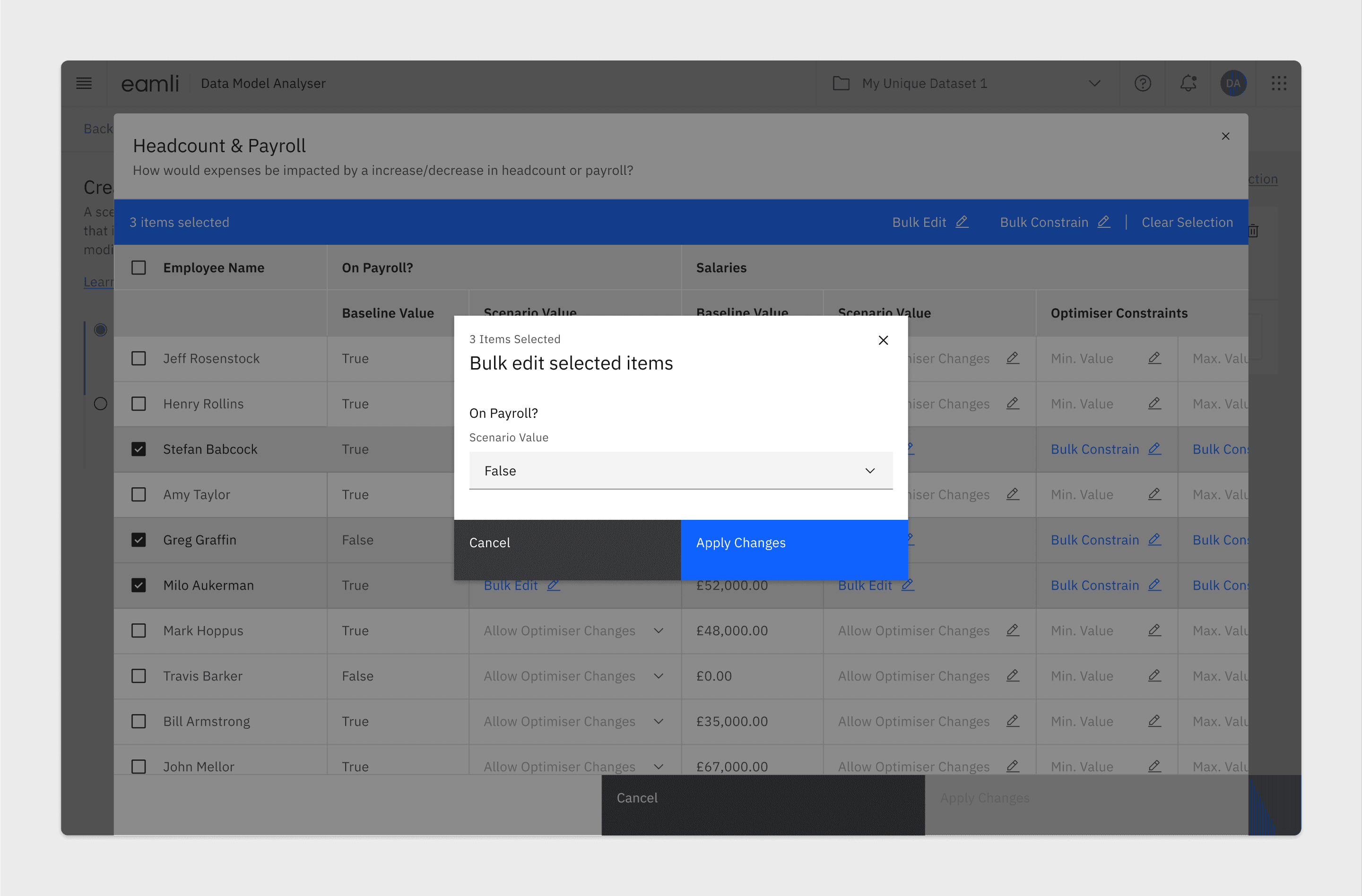Open the notifications bell
This screenshot has height=896, width=1362.
(x=1188, y=84)
